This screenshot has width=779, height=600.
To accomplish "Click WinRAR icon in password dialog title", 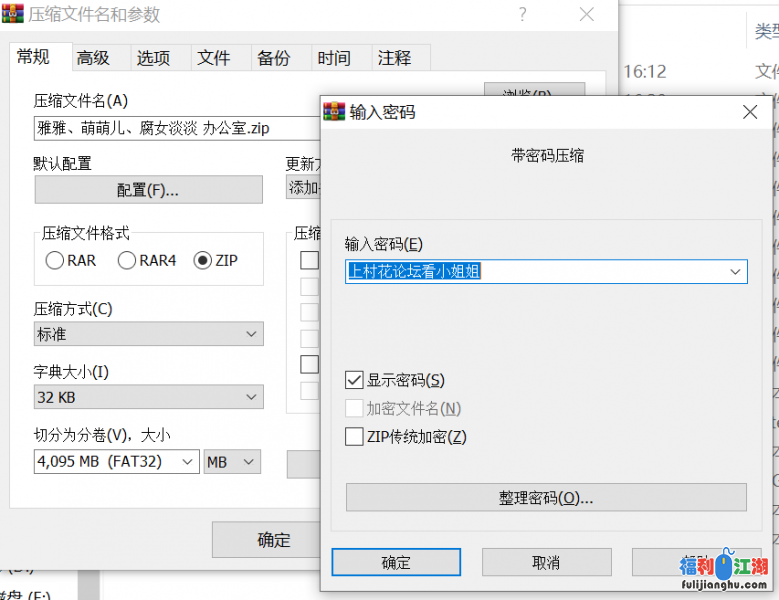I will (x=334, y=112).
